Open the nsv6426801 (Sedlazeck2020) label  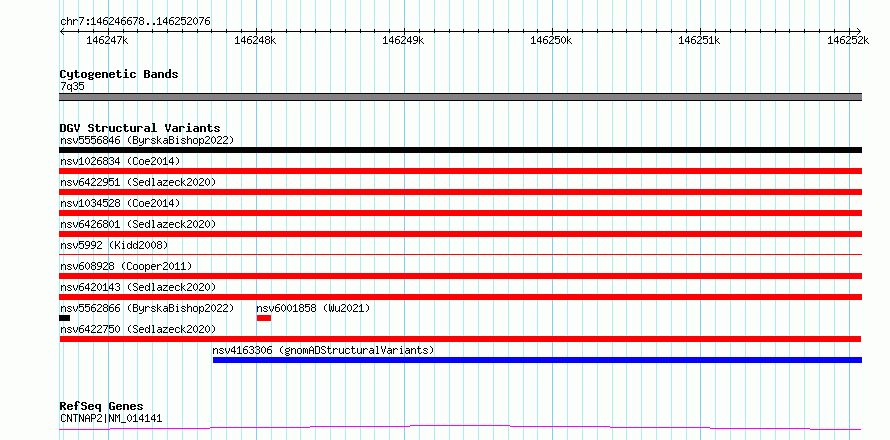pyautogui.click(x=138, y=224)
